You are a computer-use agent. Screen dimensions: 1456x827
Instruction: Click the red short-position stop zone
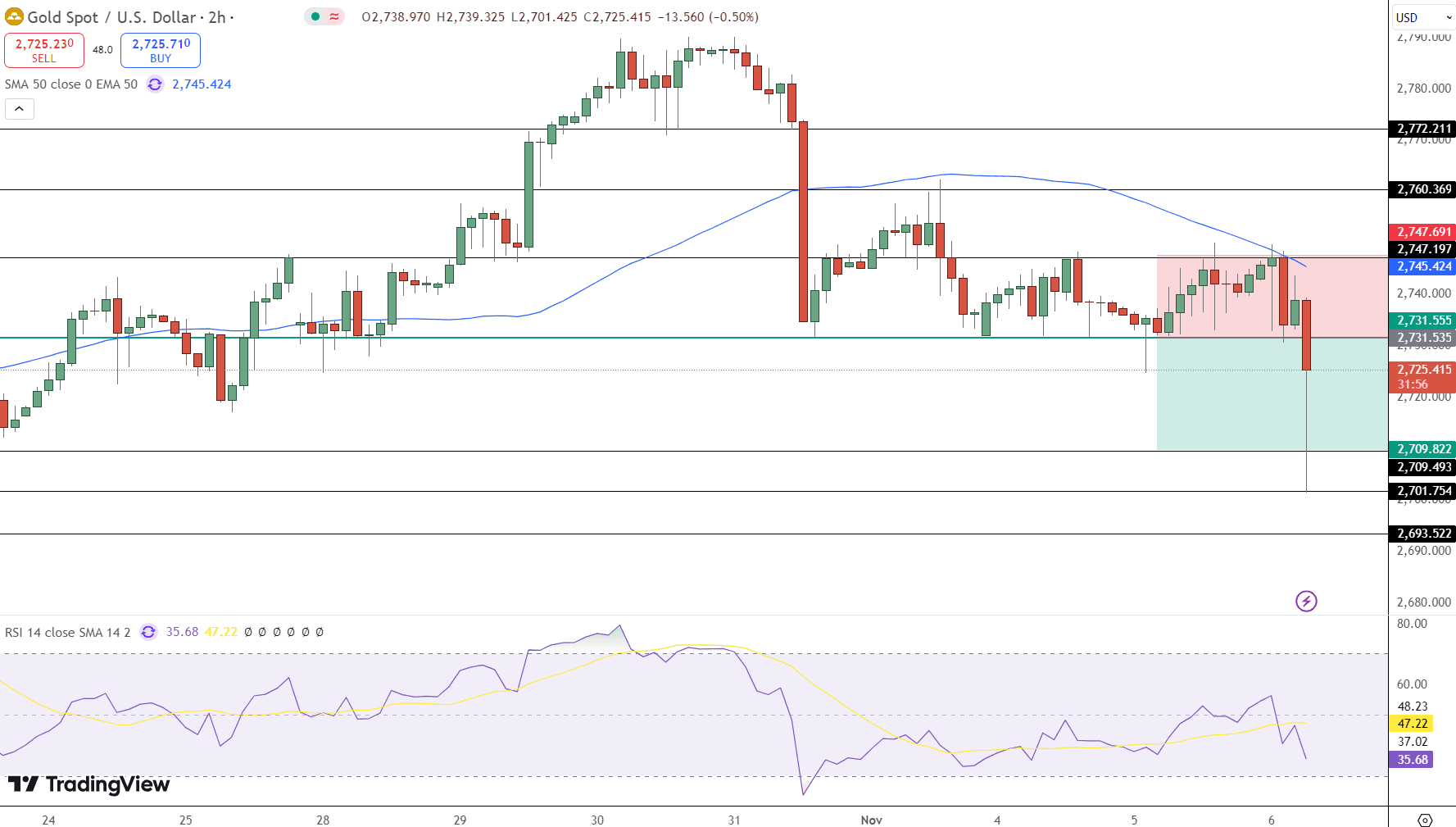(1272, 297)
